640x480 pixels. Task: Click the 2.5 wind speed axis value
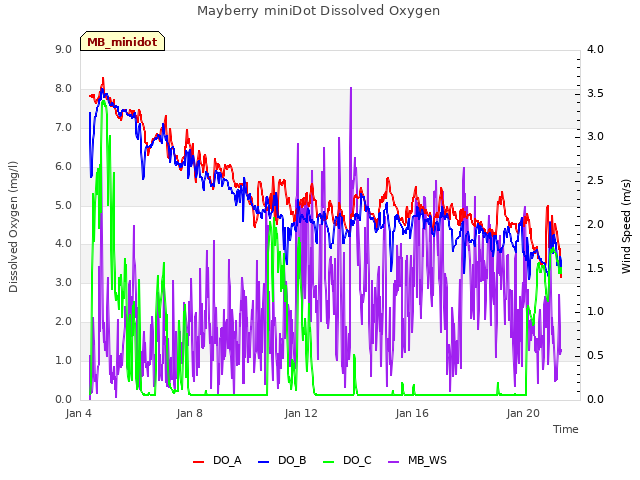[x=596, y=180]
